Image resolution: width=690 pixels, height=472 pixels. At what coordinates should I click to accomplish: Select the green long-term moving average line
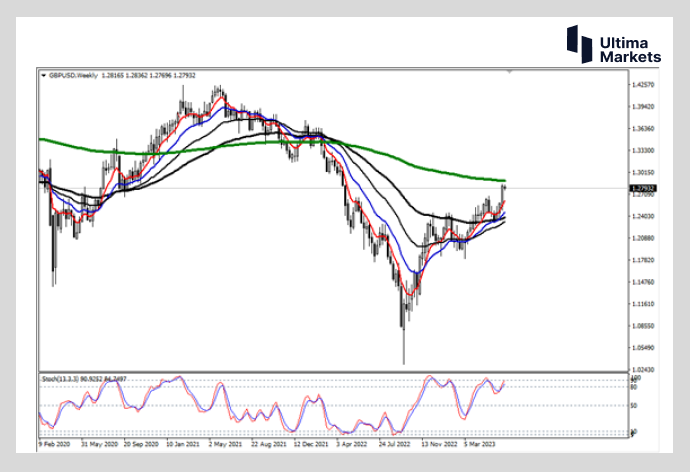pyautogui.click(x=250, y=144)
